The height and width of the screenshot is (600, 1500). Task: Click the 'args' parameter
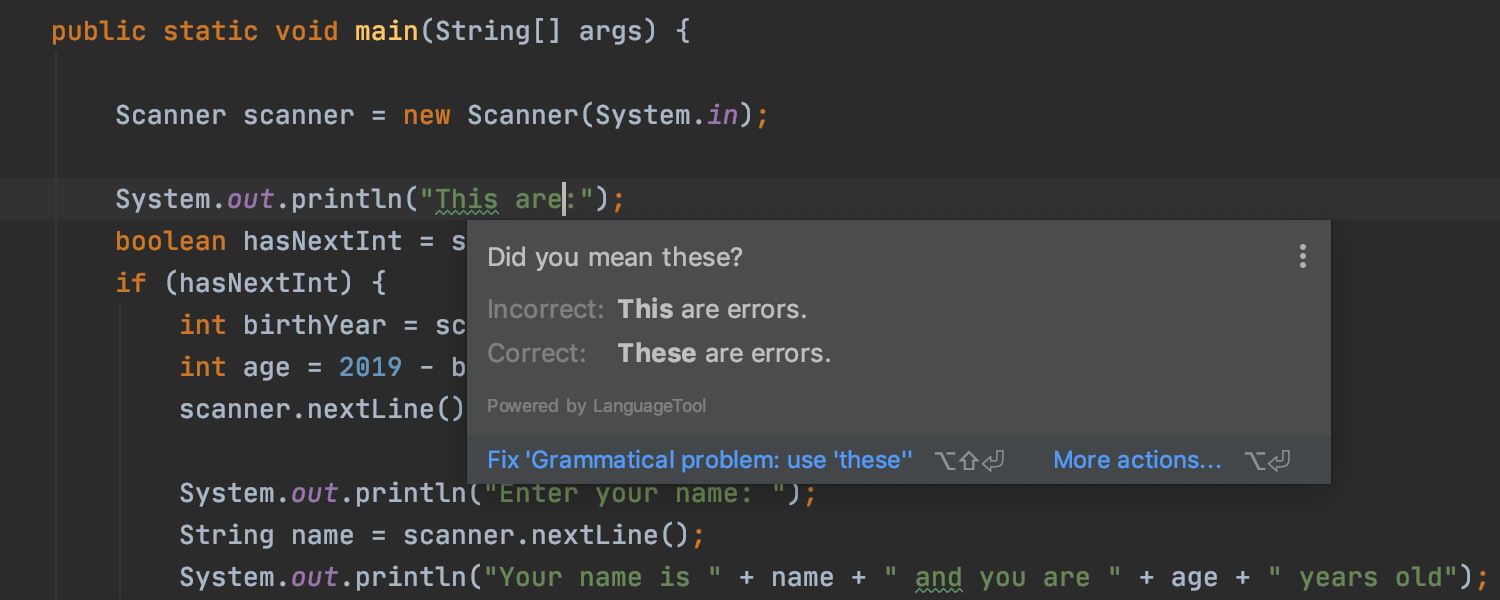pyautogui.click(x=611, y=31)
